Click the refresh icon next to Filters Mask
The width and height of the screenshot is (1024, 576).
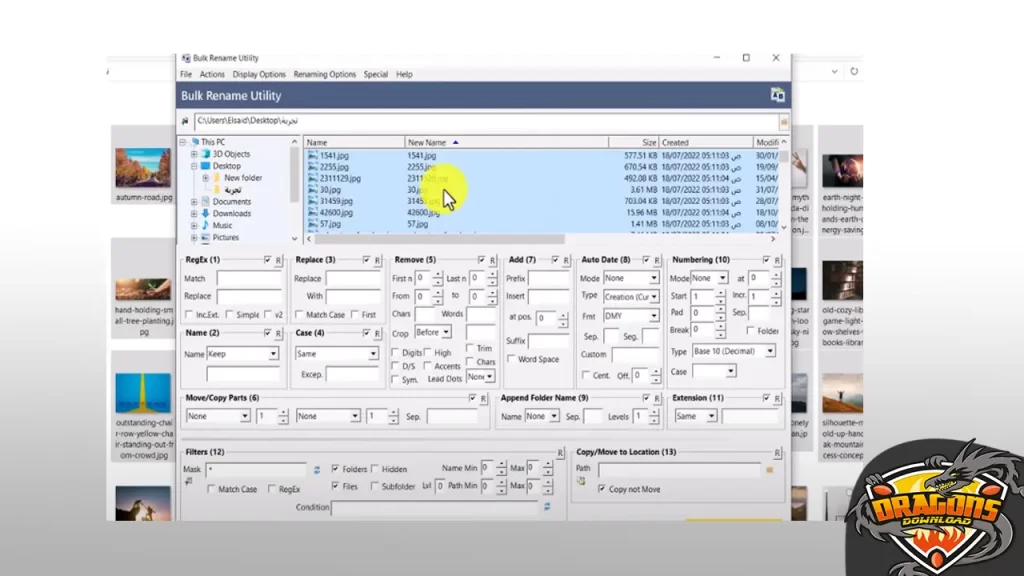(x=317, y=469)
